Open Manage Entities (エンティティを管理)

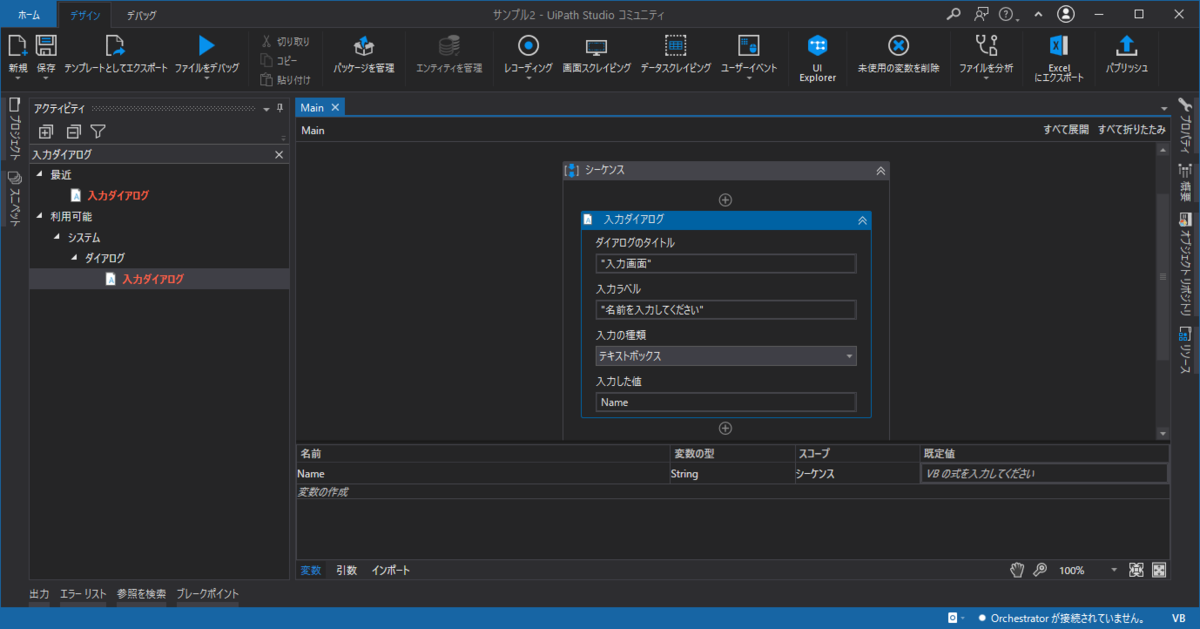[x=450, y=54]
